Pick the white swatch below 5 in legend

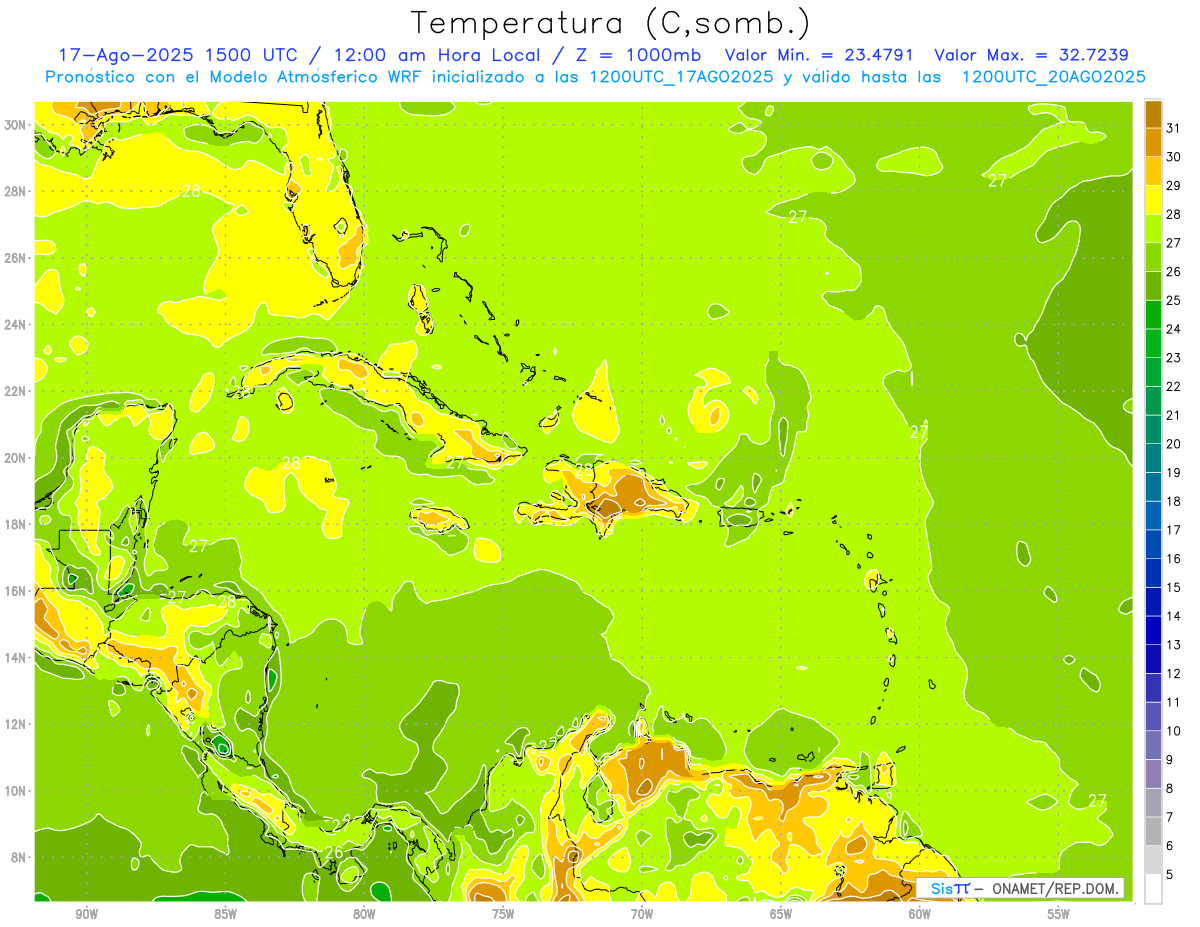(x=1153, y=889)
